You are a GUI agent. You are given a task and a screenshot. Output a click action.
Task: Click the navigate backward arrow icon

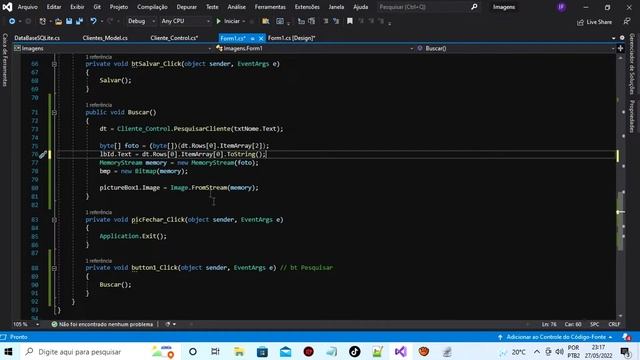[12, 21]
